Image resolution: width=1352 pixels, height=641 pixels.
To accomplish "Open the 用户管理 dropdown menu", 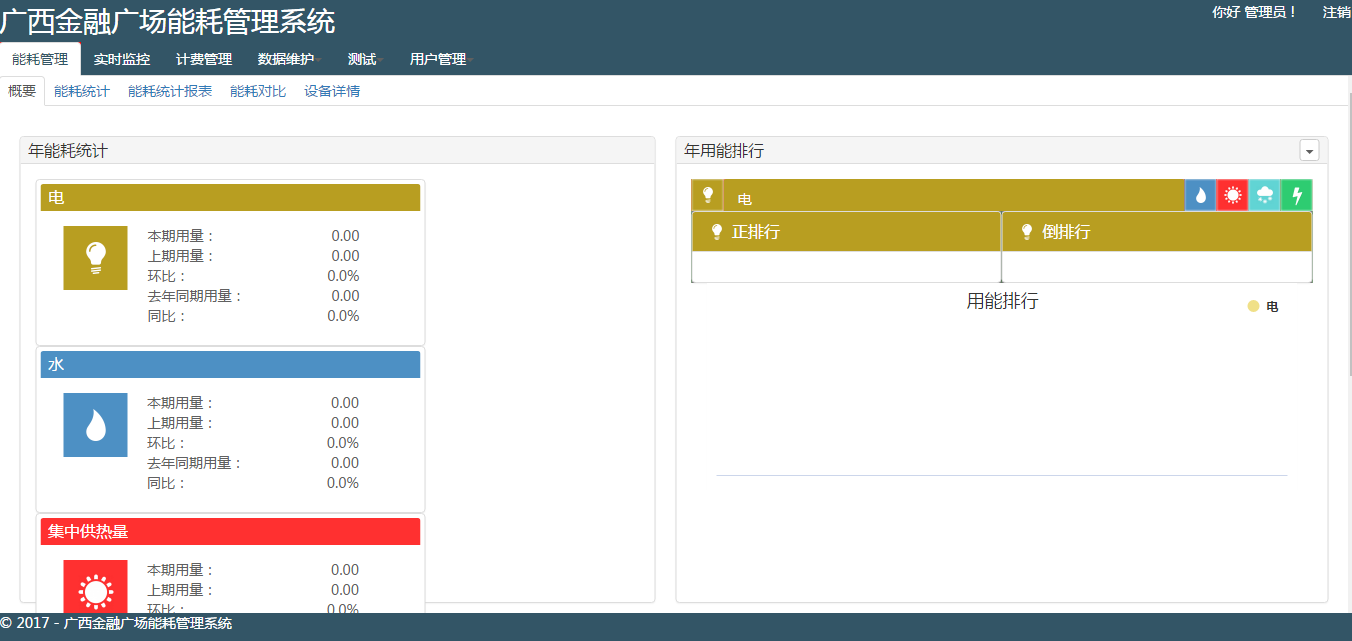I will [441, 59].
